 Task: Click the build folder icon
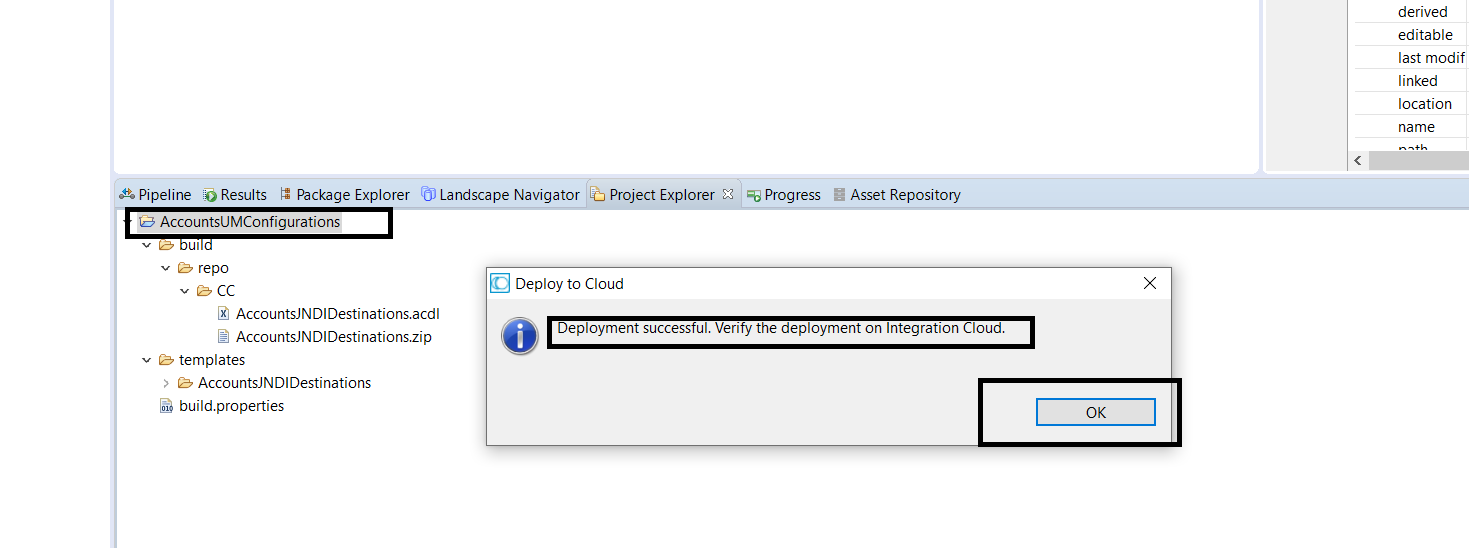pyautogui.click(x=166, y=245)
